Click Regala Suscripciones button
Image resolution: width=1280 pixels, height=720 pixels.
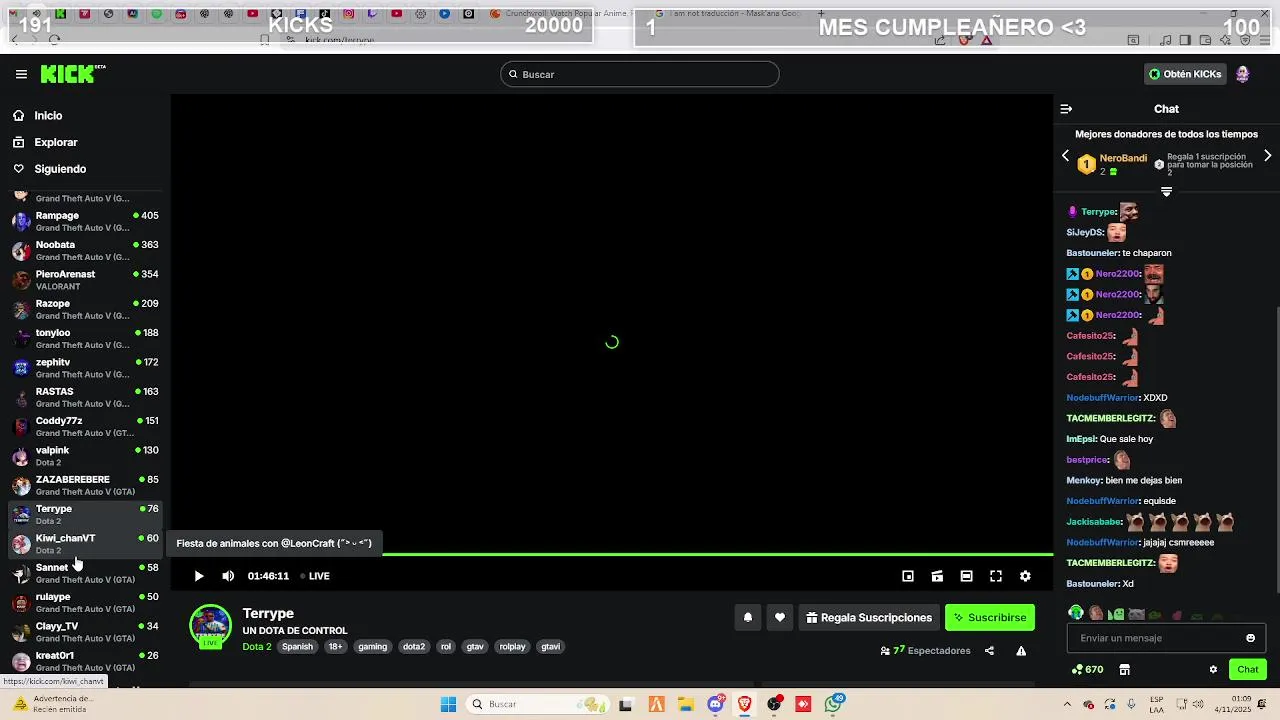tap(869, 618)
